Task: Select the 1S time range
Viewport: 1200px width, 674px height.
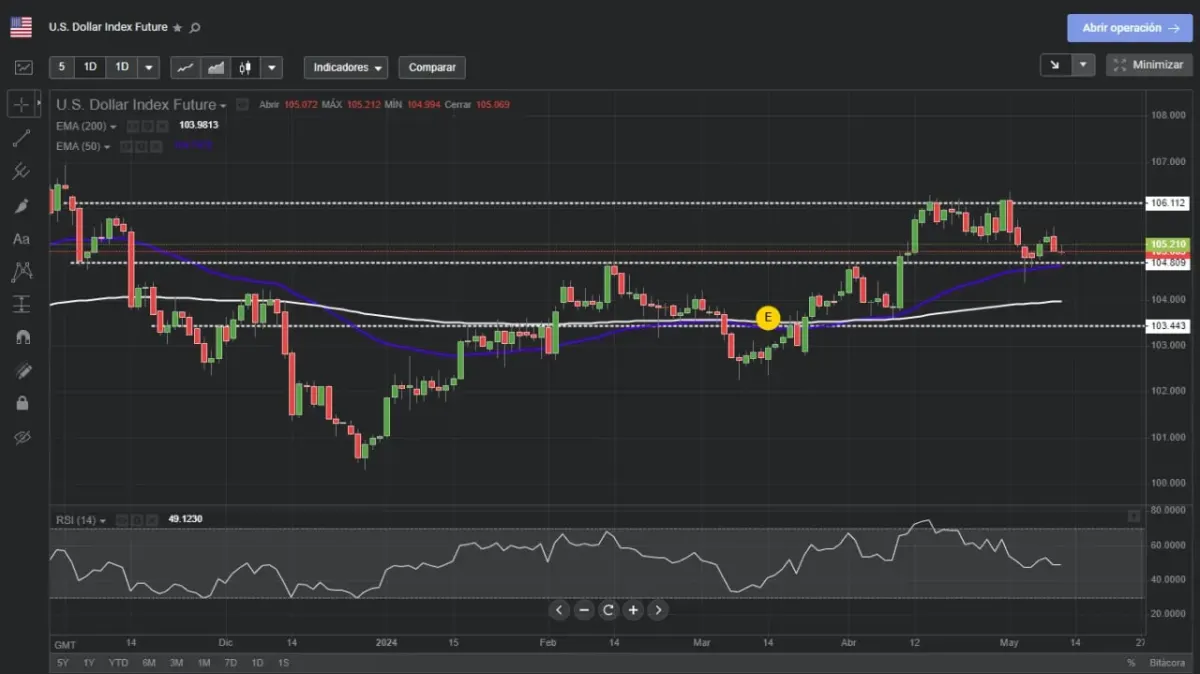Action: click(283, 663)
